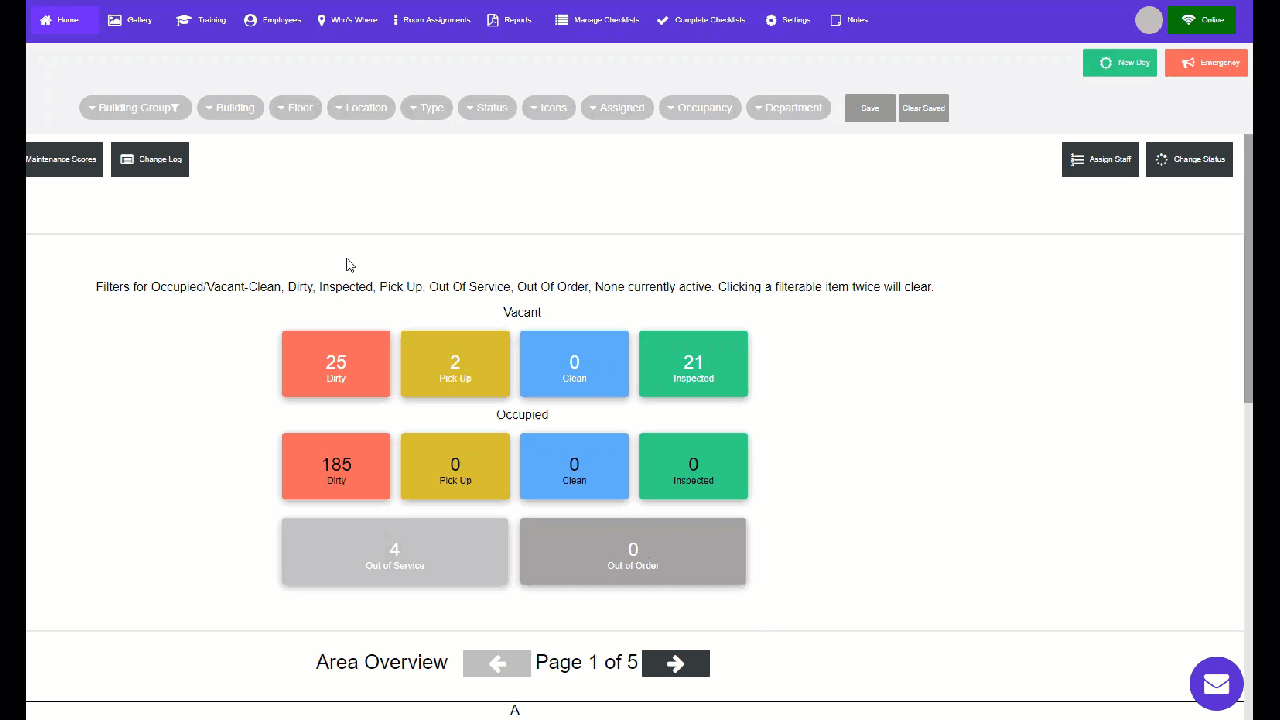
Task: Open the Who's Where location pin
Action: click(x=322, y=20)
